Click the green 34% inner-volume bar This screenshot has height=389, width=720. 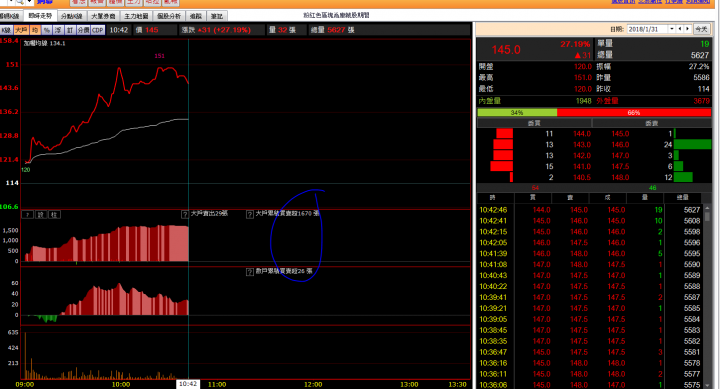click(x=517, y=113)
